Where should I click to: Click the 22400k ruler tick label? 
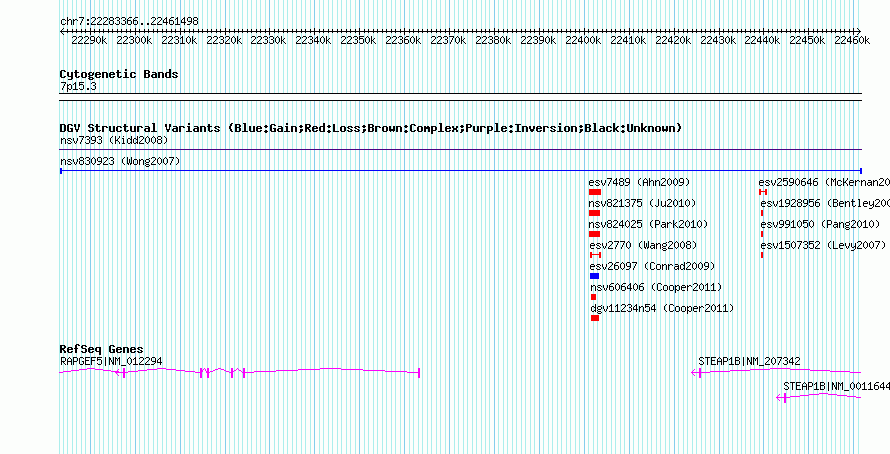coord(583,40)
